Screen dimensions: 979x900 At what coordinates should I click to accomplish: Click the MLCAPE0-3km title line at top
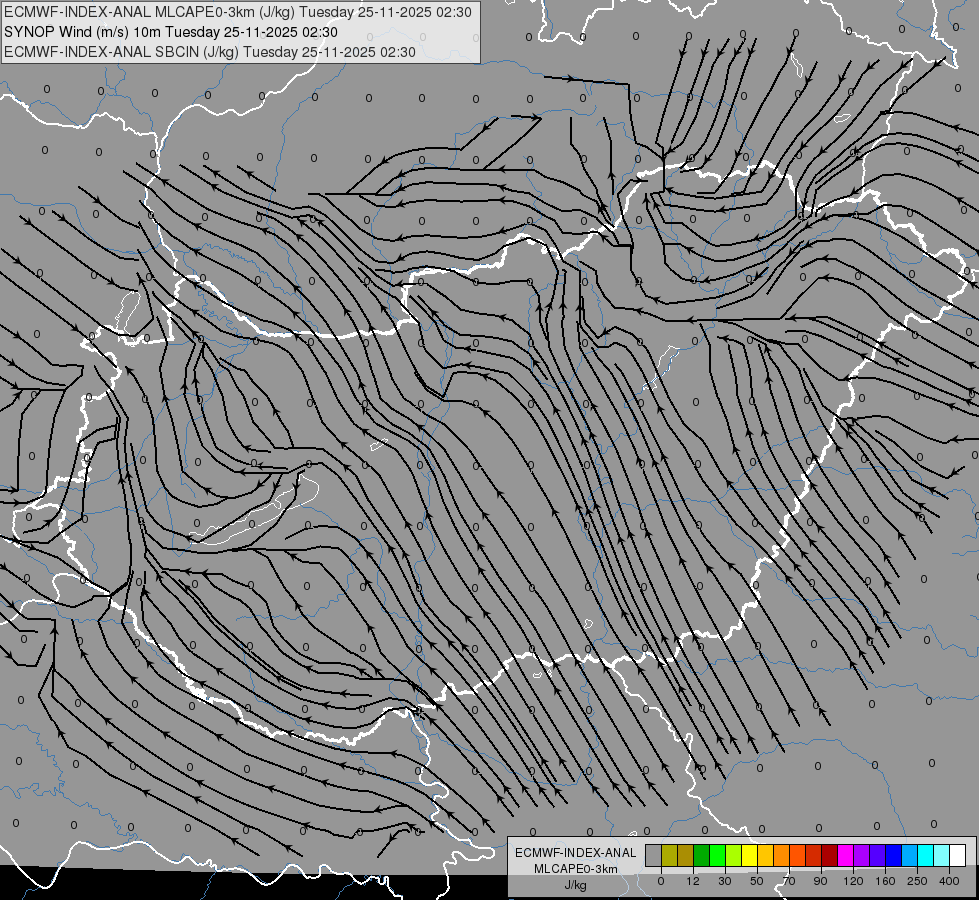click(x=238, y=12)
